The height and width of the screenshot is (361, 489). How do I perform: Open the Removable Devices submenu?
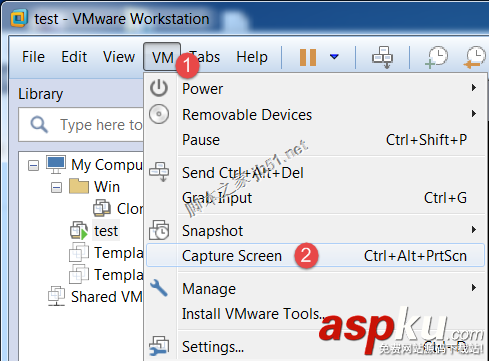315,115
